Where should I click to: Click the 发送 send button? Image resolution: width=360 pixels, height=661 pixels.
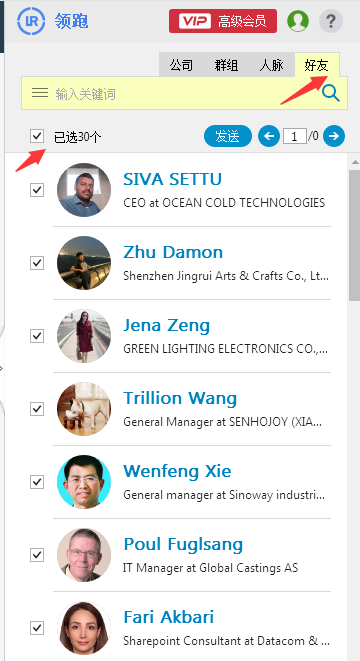coord(228,136)
